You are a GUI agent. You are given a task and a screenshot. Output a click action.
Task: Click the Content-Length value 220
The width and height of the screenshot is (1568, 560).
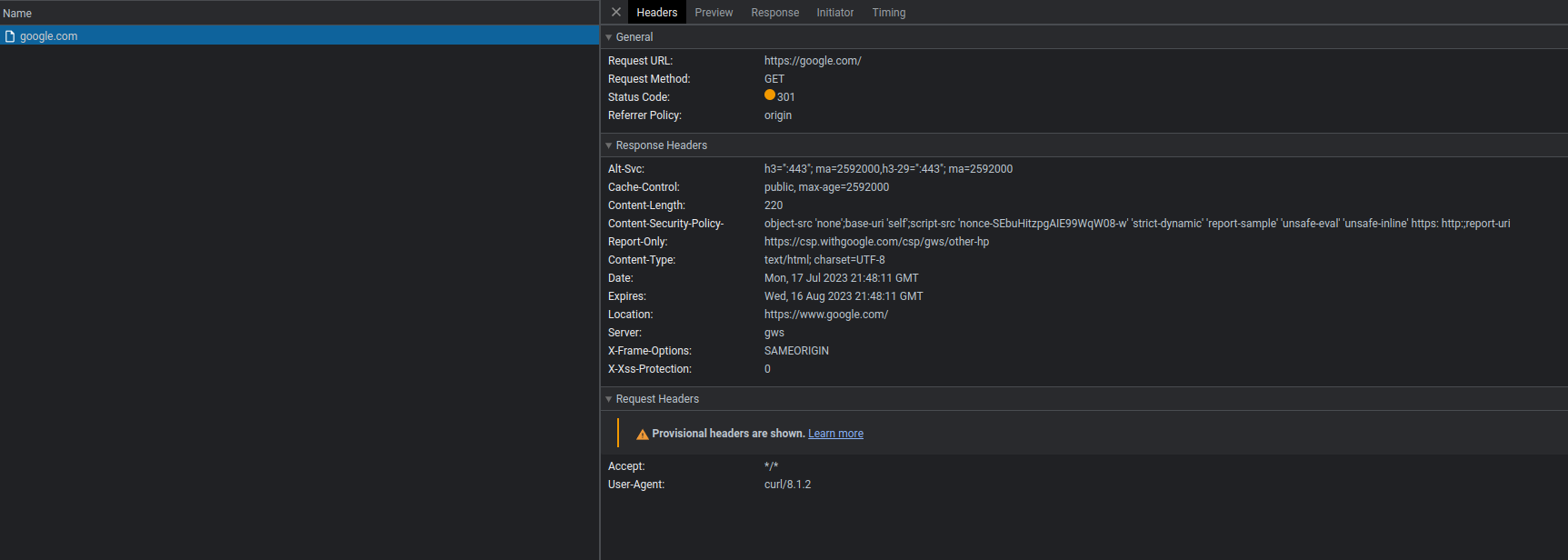[x=774, y=205]
